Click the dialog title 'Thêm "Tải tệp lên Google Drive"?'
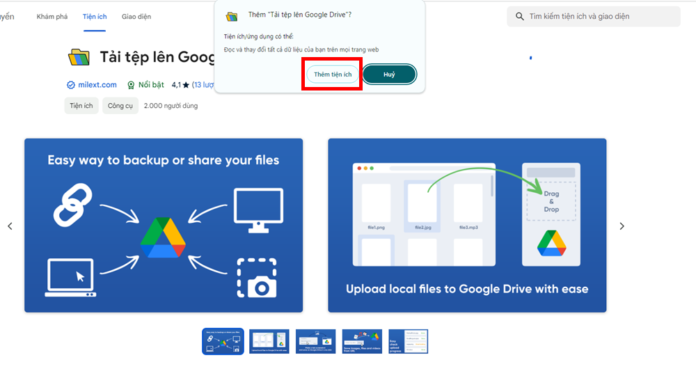Image resolution: width=696 pixels, height=385 pixels. [300, 15]
